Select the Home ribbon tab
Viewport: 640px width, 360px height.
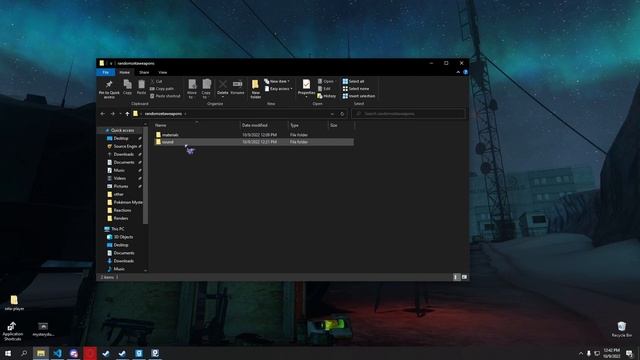pyautogui.click(x=124, y=72)
